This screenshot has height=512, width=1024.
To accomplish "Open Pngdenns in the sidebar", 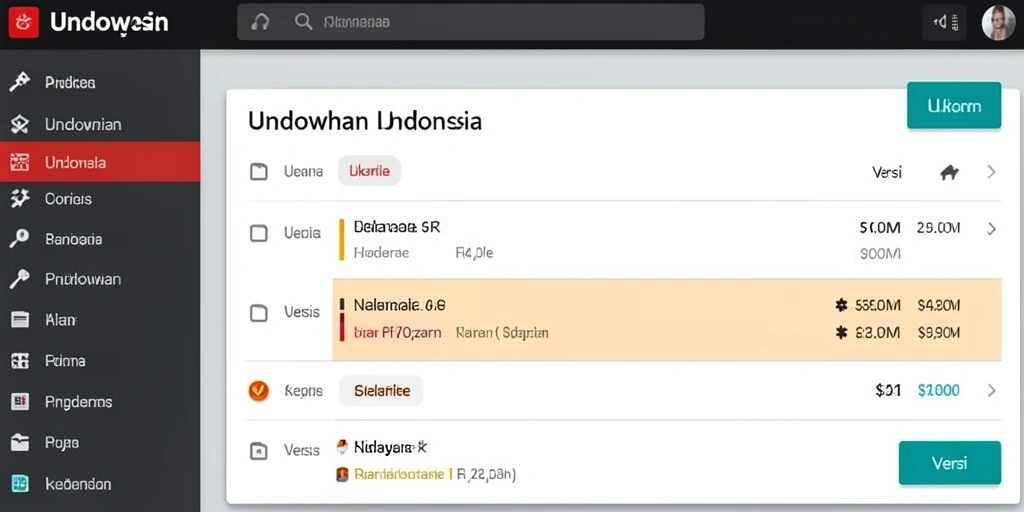I will click(x=100, y=402).
